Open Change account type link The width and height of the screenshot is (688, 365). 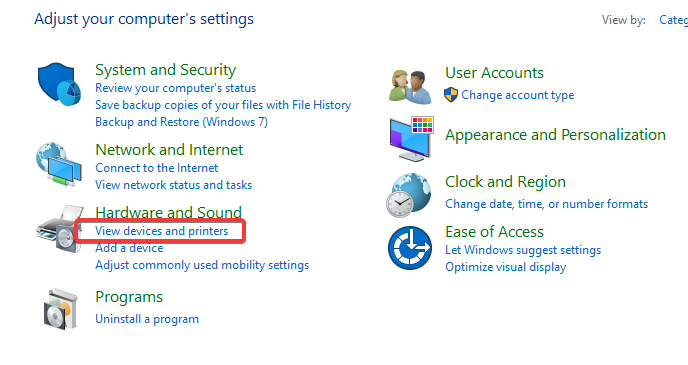517,95
